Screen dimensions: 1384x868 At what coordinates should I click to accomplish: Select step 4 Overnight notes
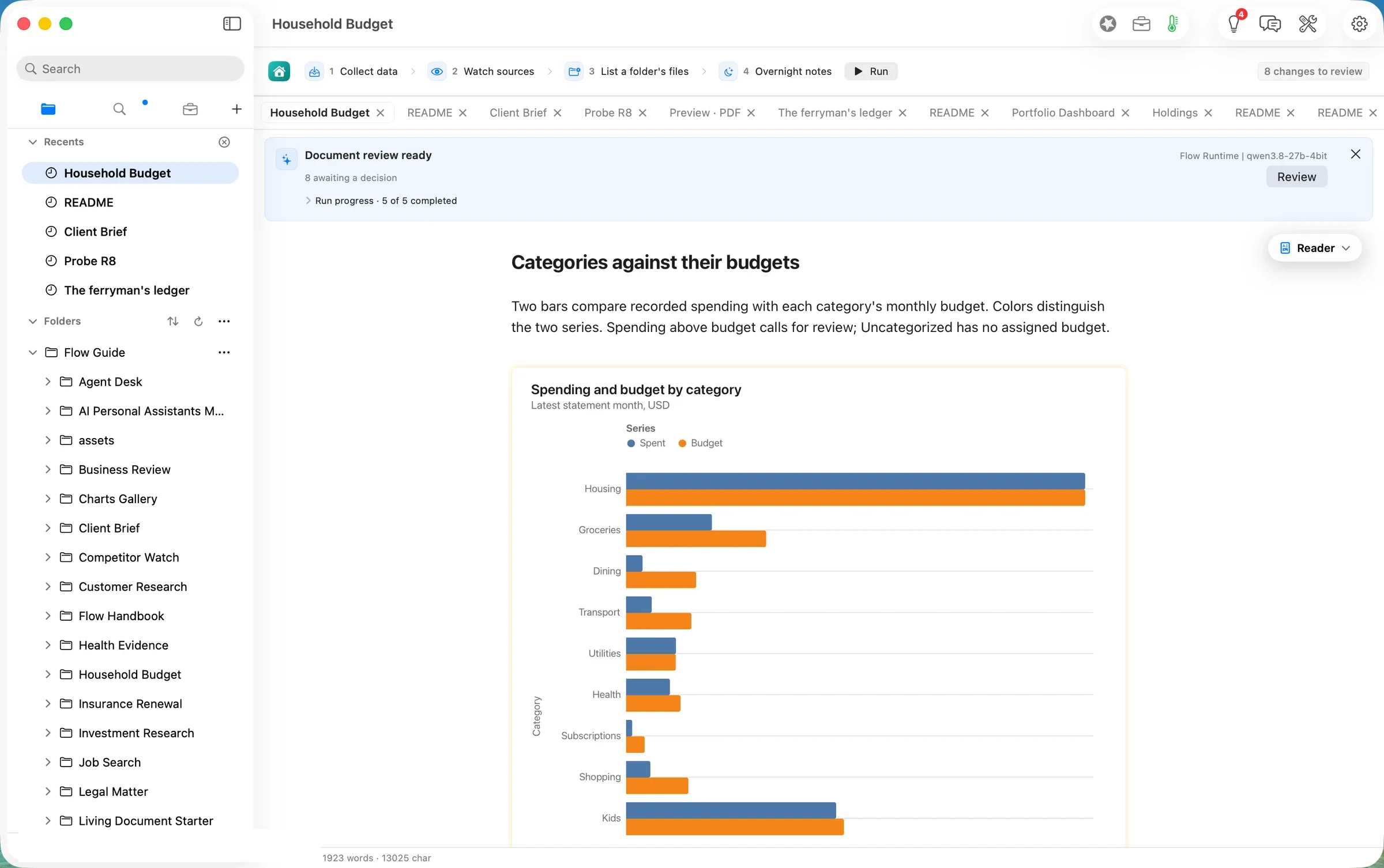775,71
